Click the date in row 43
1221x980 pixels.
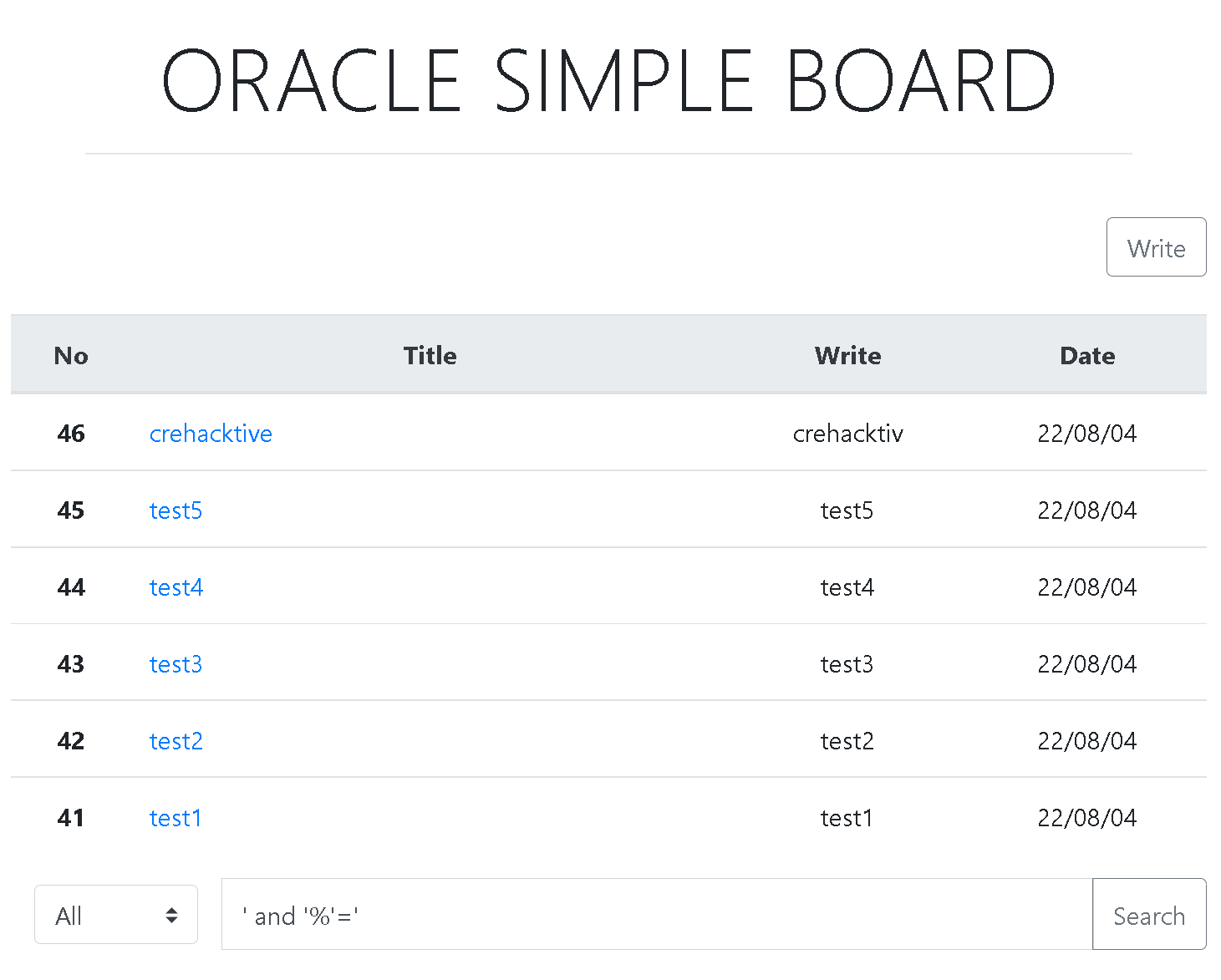pos(1087,664)
